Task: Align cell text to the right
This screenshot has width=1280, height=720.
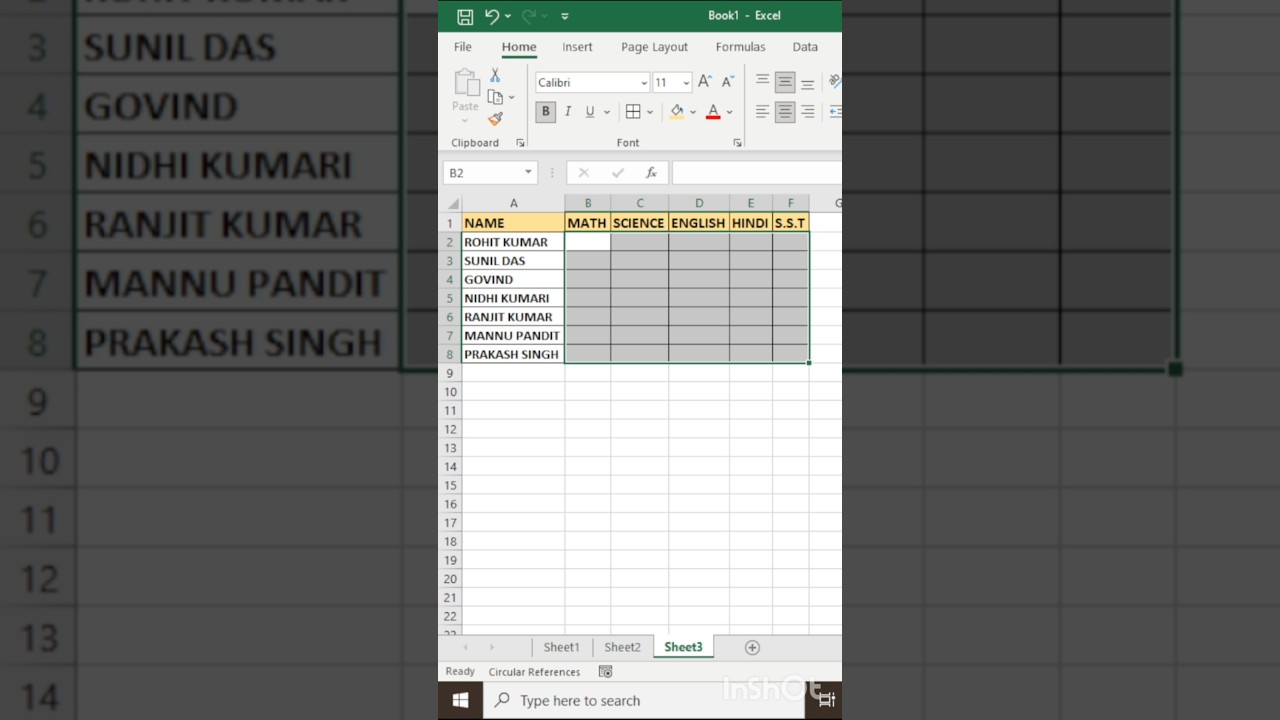Action: click(807, 112)
